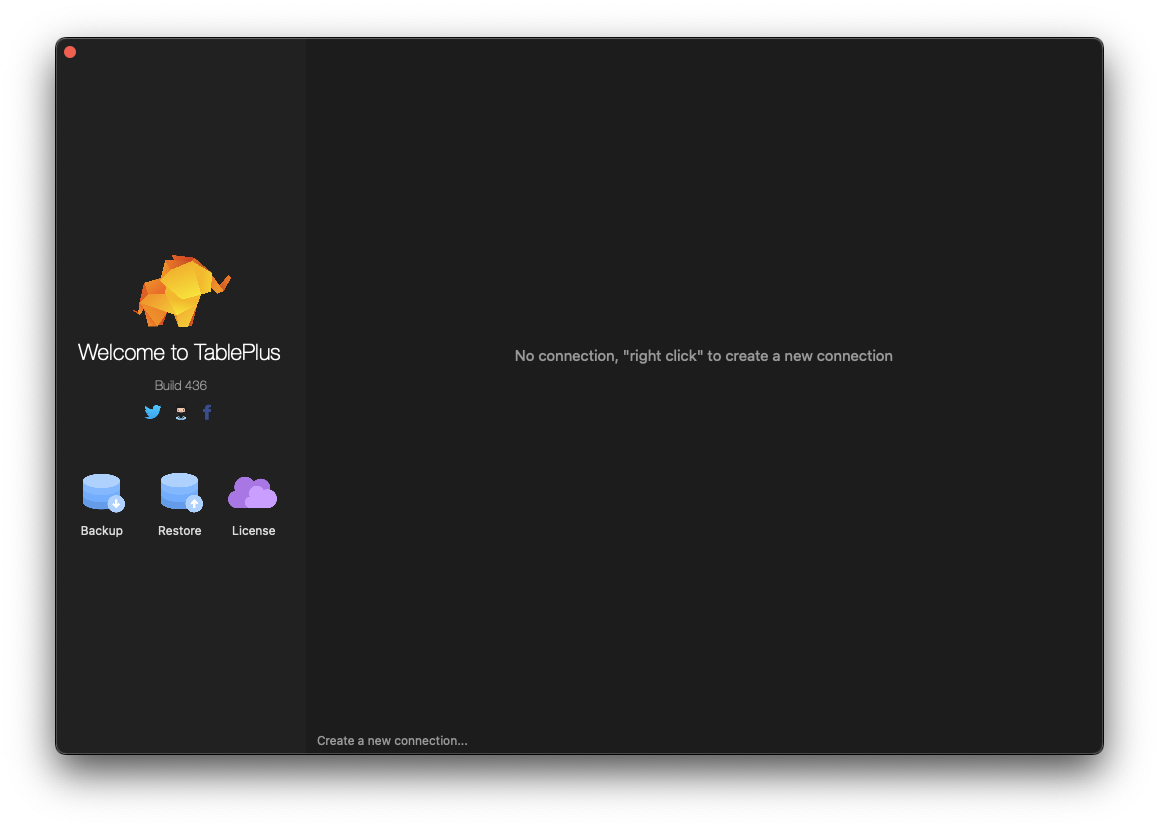Click the "Welcome to TablePlus" heading
This screenshot has width=1159, height=828.
click(x=178, y=352)
